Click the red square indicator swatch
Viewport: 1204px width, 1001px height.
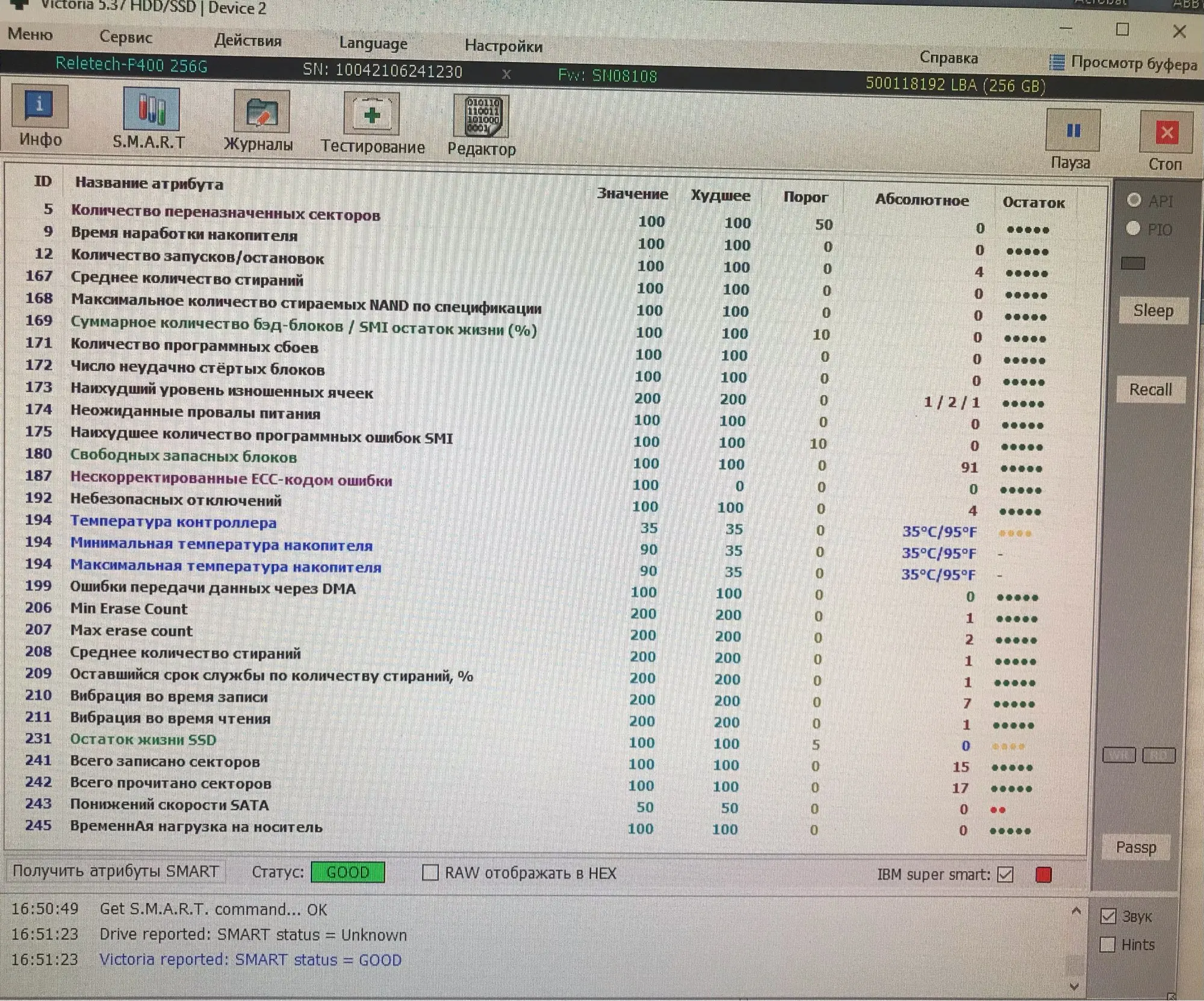point(1043,875)
